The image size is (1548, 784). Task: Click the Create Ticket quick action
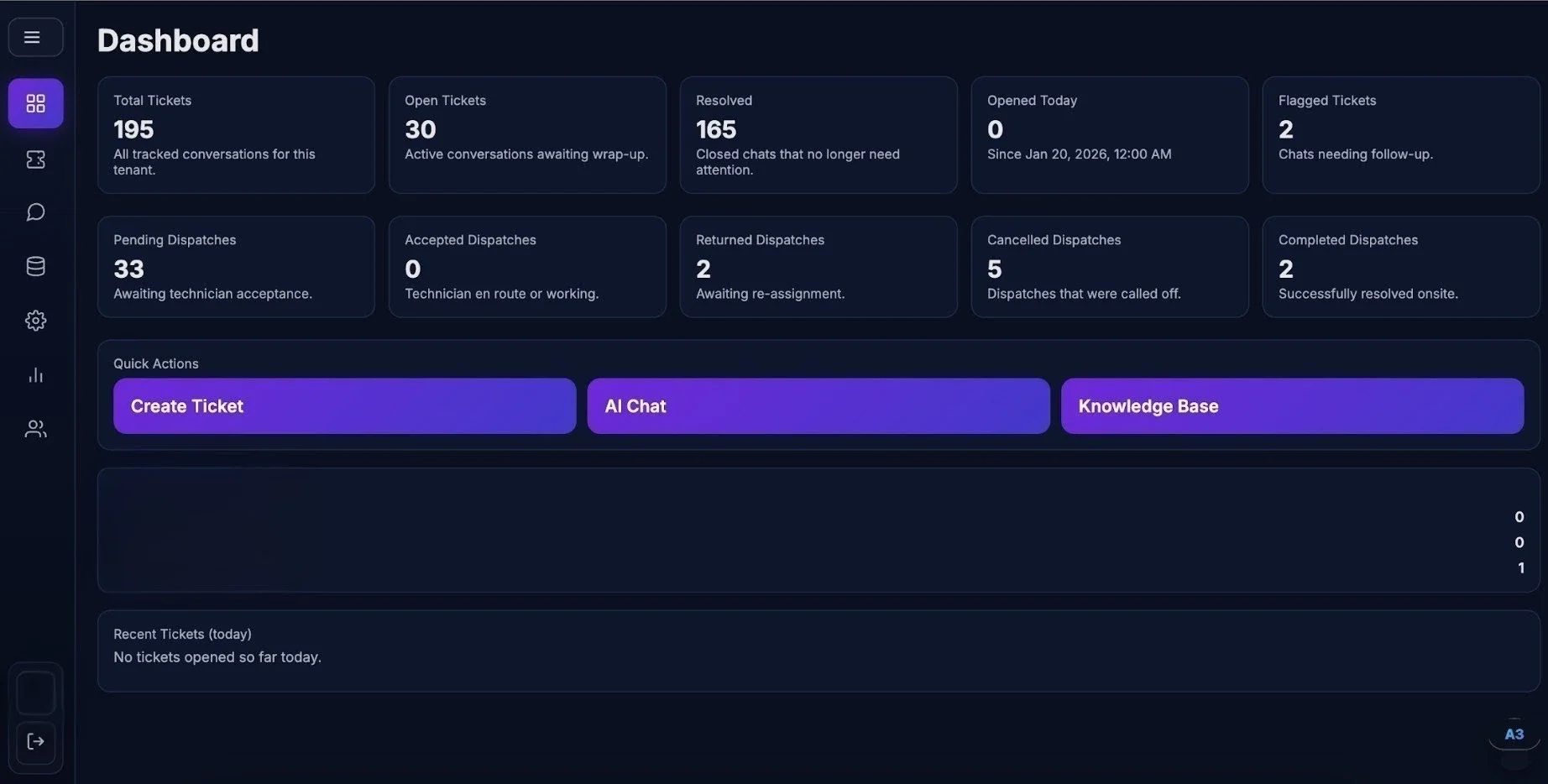coord(344,405)
